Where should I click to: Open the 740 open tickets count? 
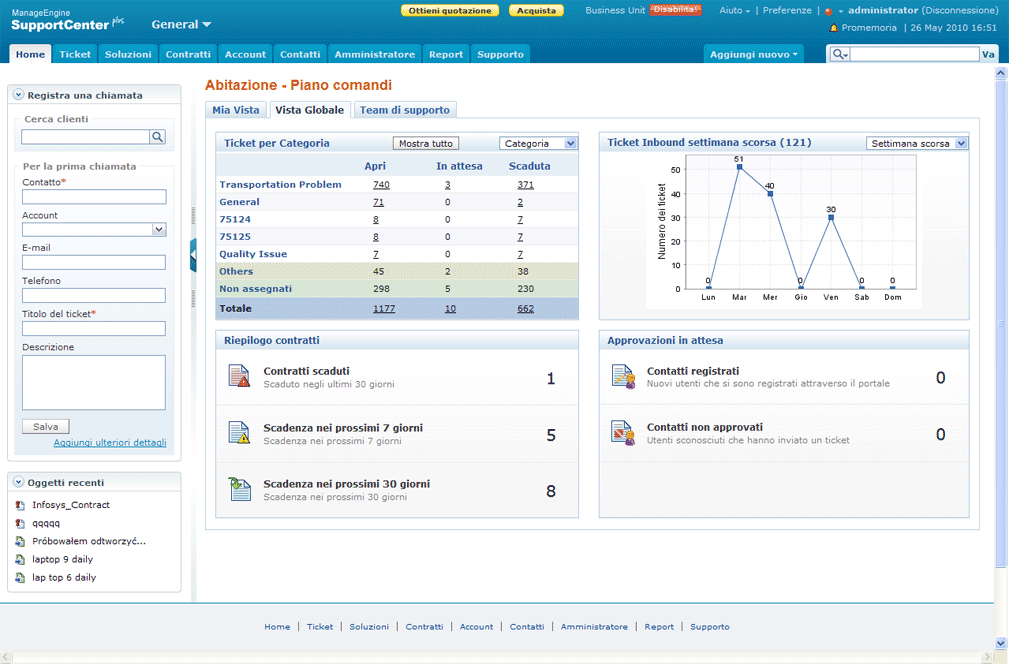(x=381, y=185)
